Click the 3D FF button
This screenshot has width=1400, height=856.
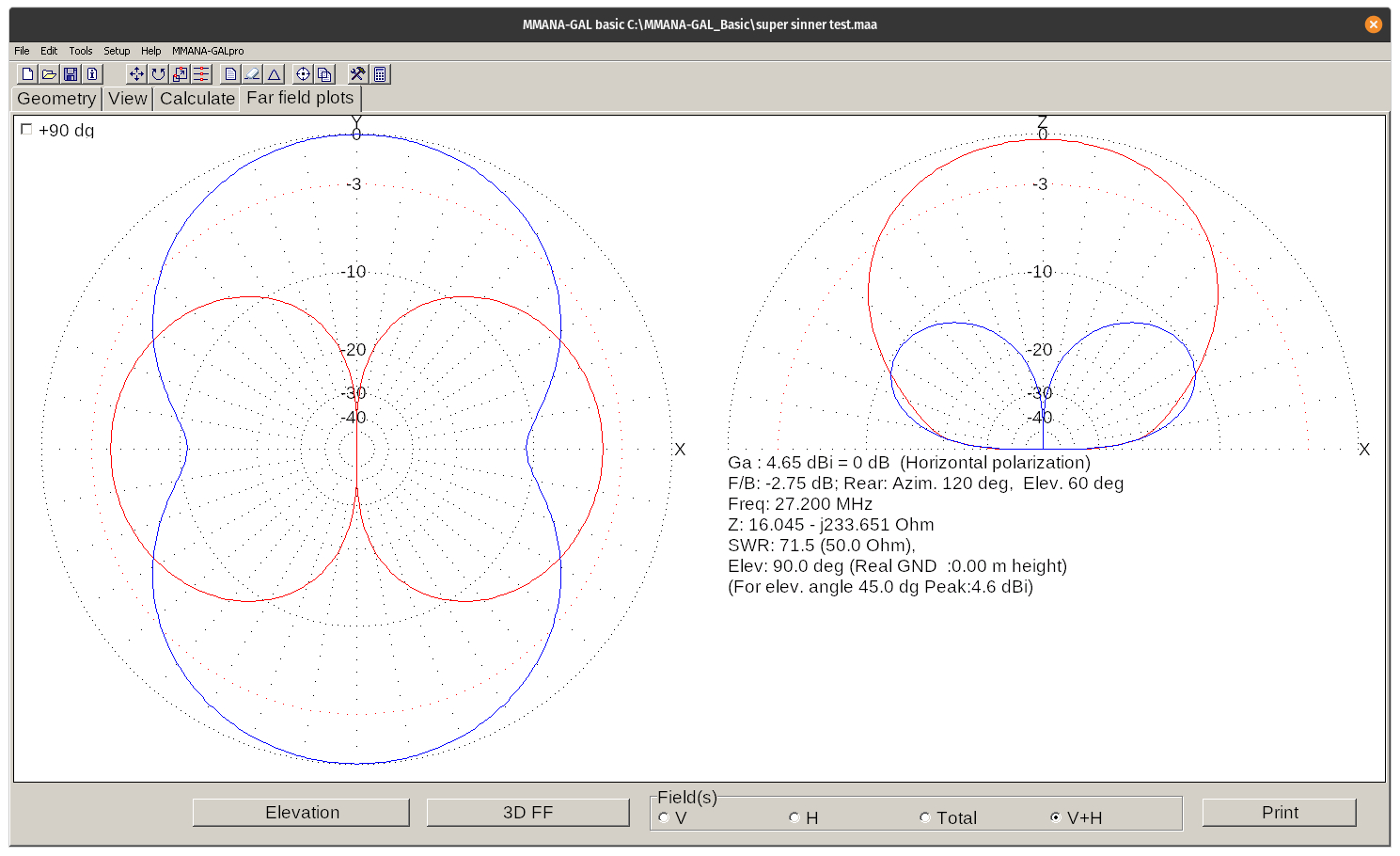527,813
